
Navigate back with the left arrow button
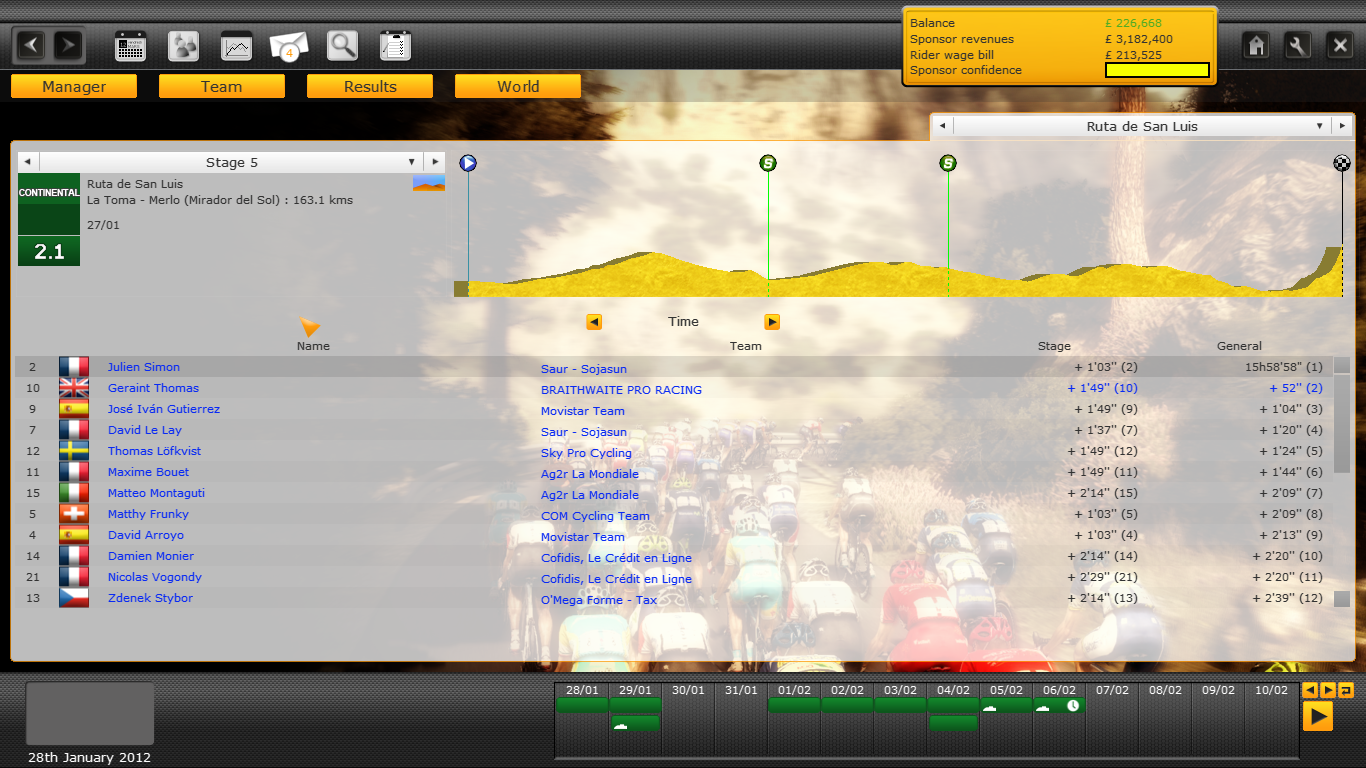tap(31, 45)
